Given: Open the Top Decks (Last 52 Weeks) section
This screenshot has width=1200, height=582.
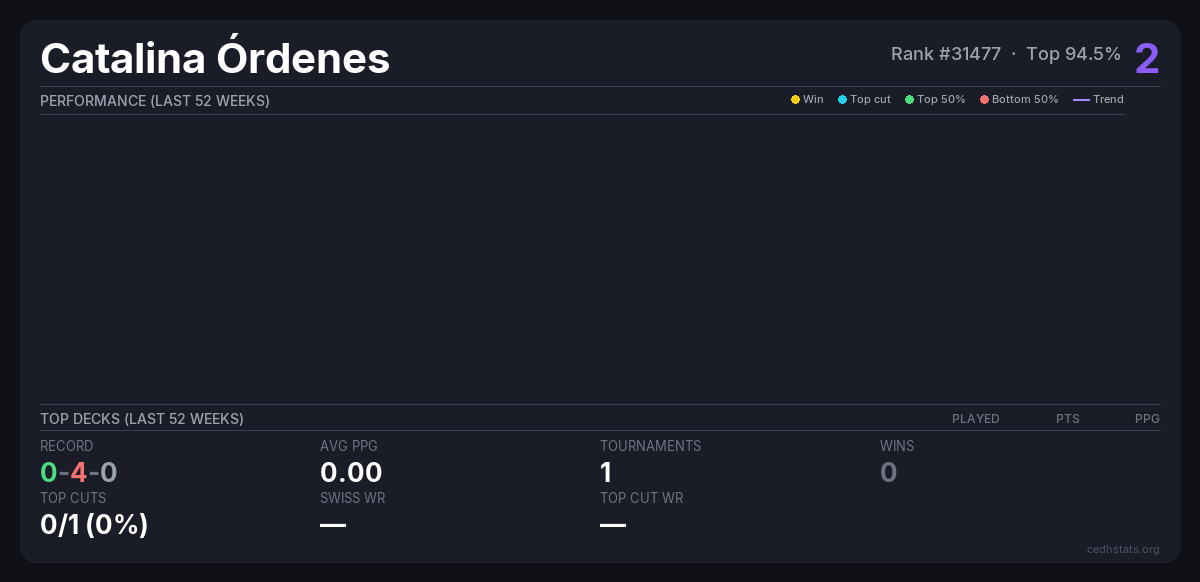Looking at the screenshot, I should click(x=142, y=419).
